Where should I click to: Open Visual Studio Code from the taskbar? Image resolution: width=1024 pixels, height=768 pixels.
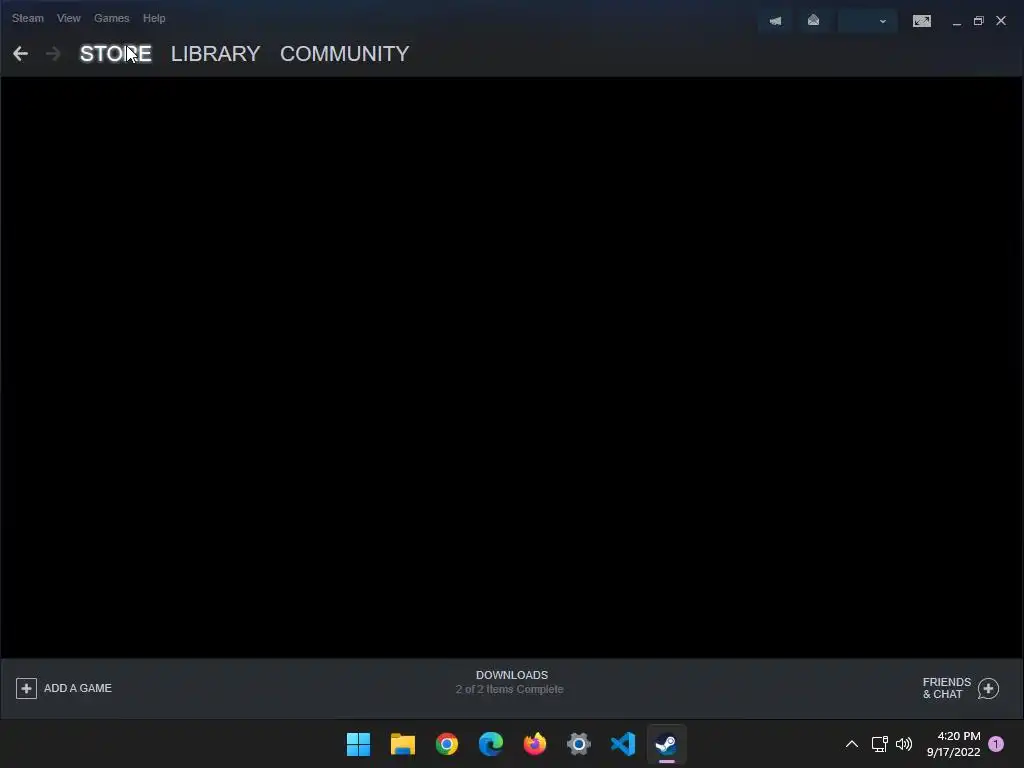point(623,744)
